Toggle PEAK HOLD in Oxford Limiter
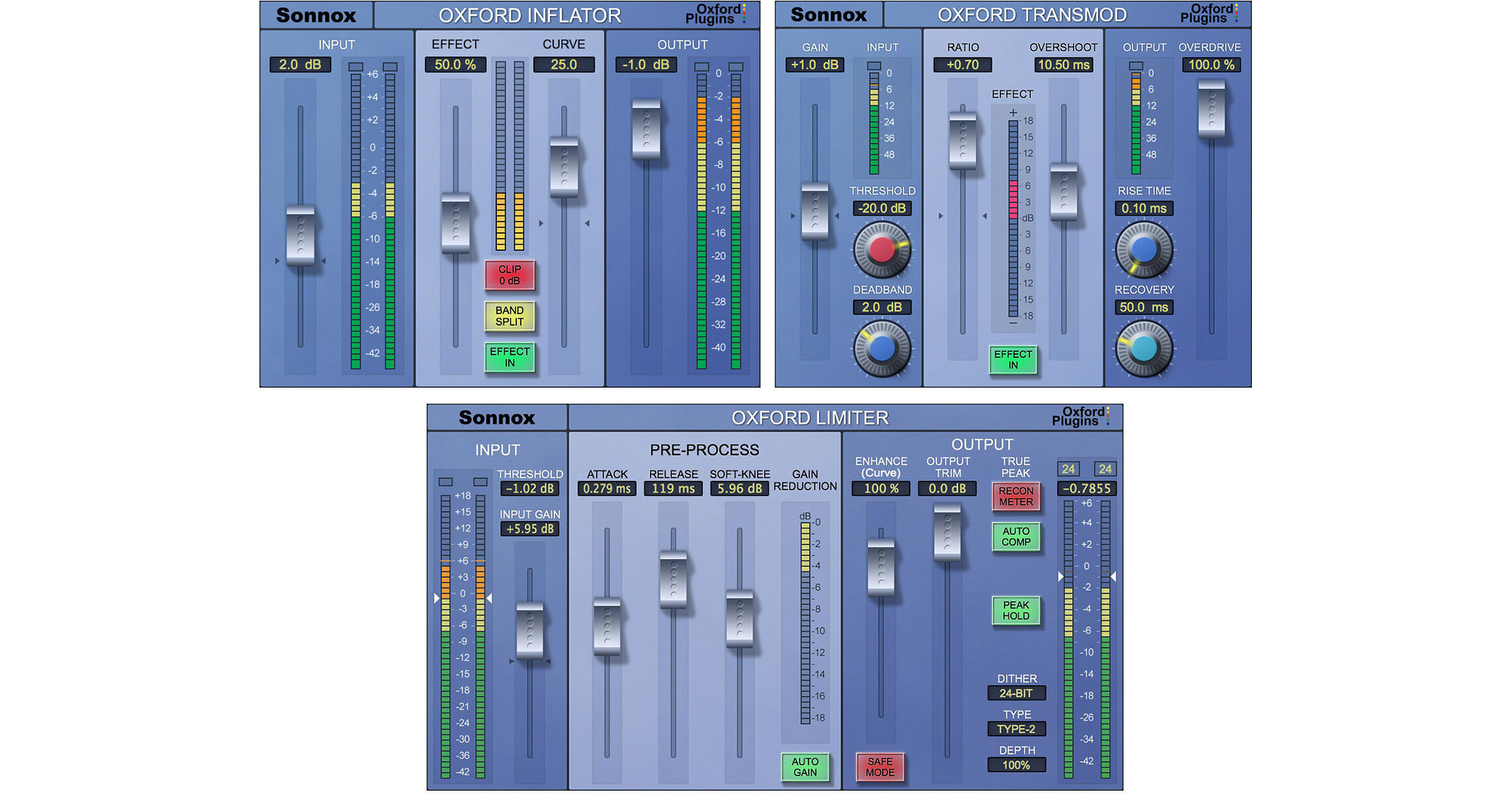1512x794 pixels. [1016, 611]
